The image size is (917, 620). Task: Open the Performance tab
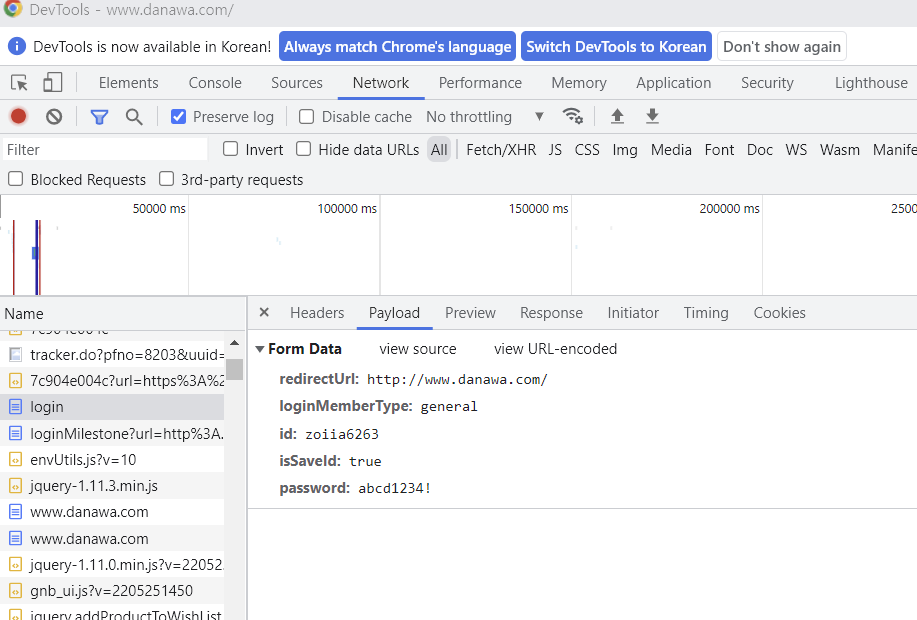[x=480, y=83]
